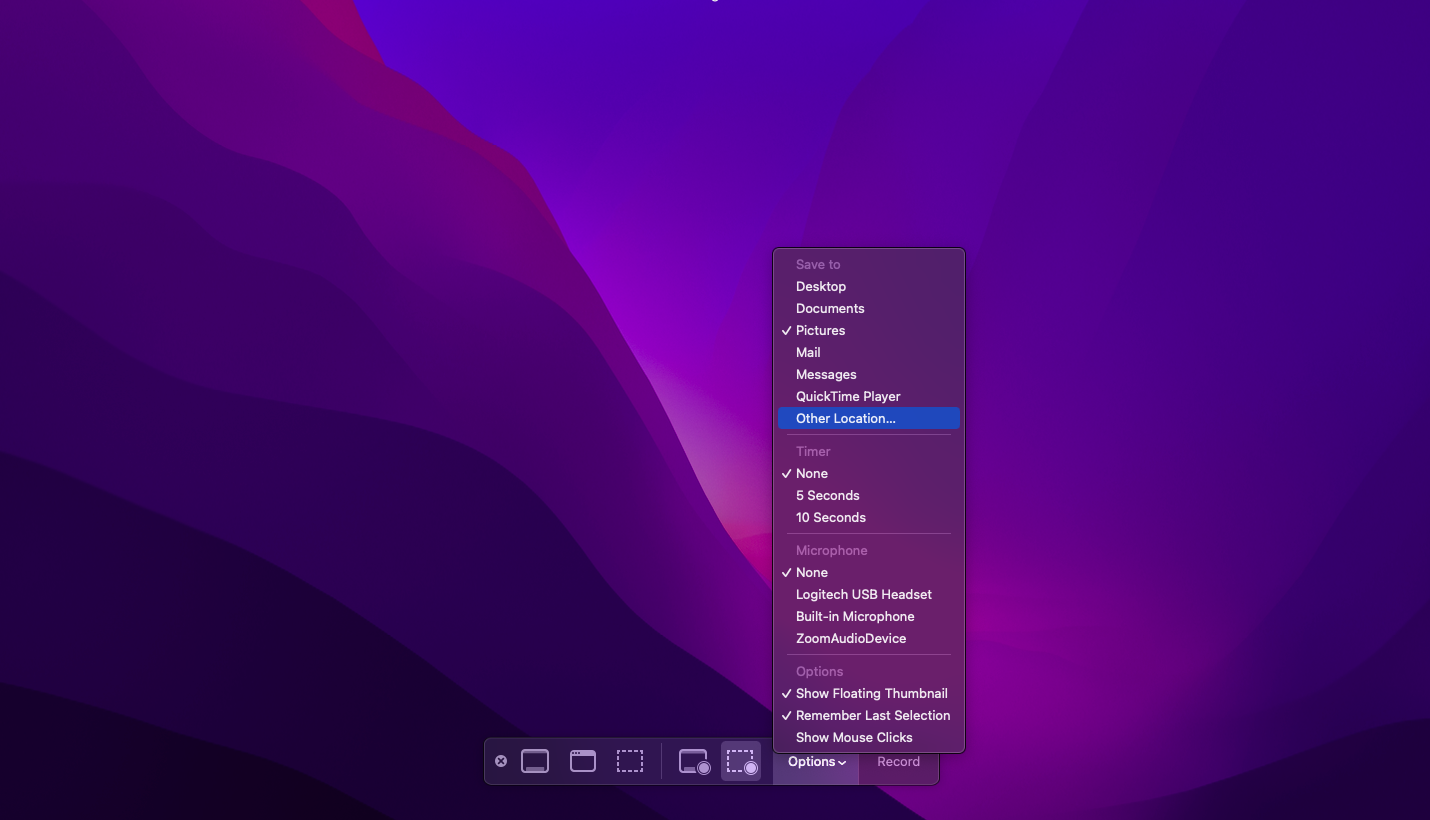This screenshot has height=820, width=1430.
Task: Set save destination to Desktop
Action: pyautogui.click(x=820, y=286)
